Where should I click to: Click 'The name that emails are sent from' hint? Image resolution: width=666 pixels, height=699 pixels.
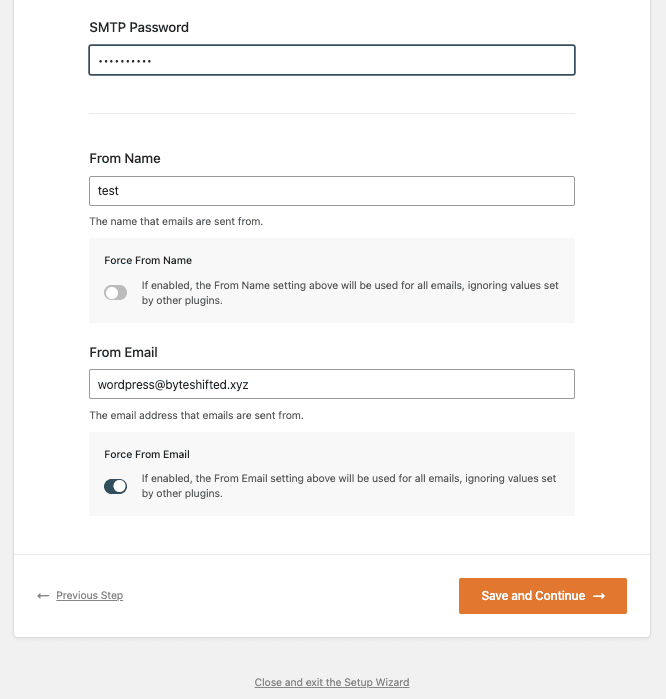[x=176, y=222]
